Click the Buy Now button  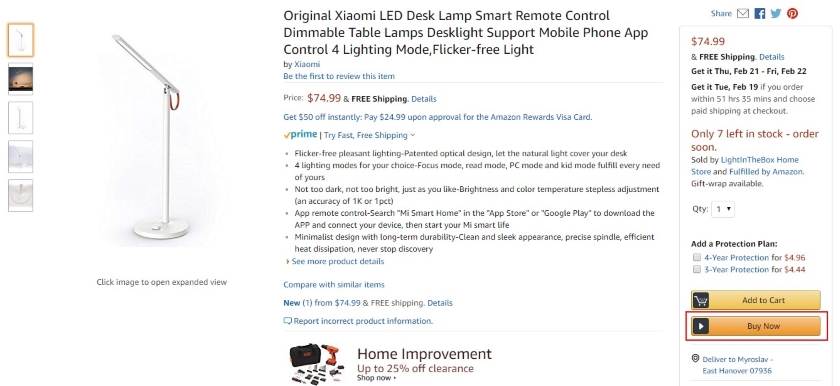click(x=756, y=326)
